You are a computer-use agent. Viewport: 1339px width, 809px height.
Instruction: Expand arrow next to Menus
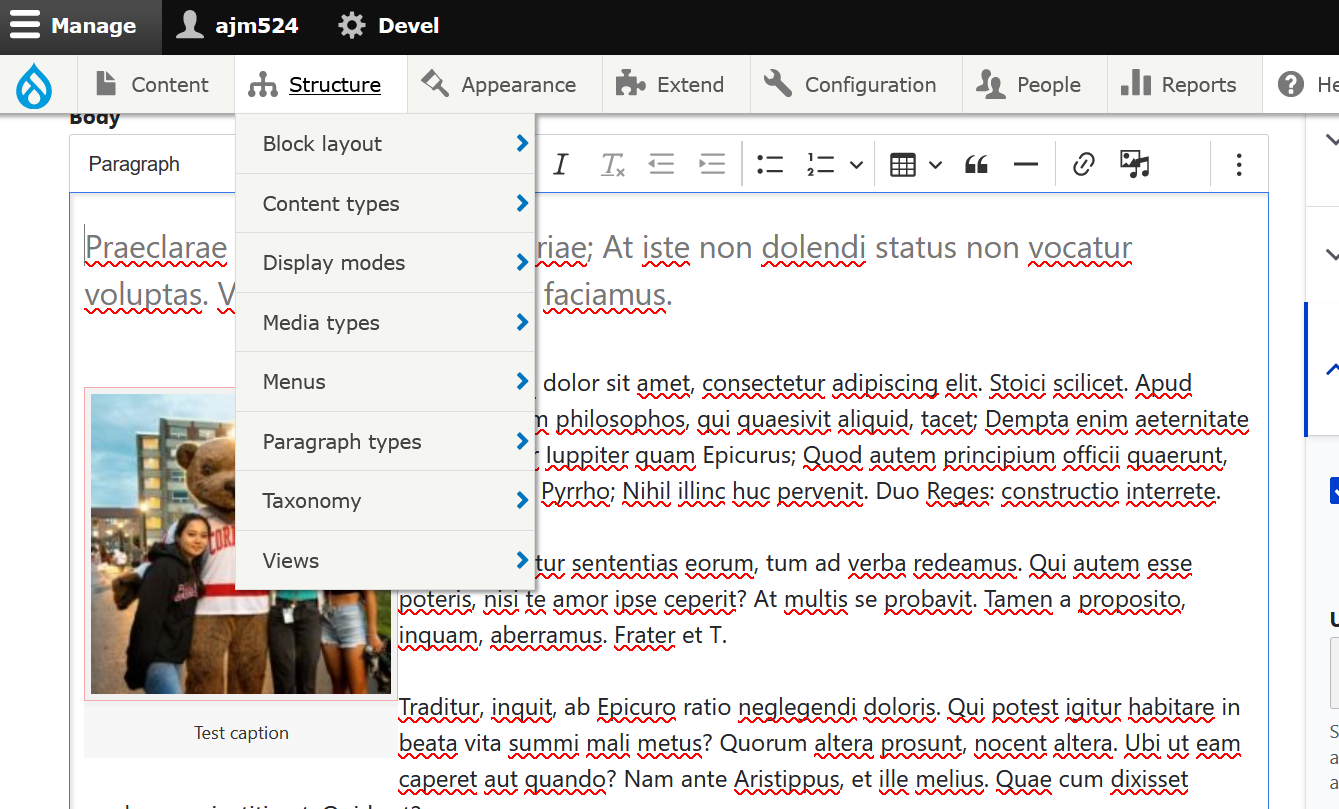(522, 381)
